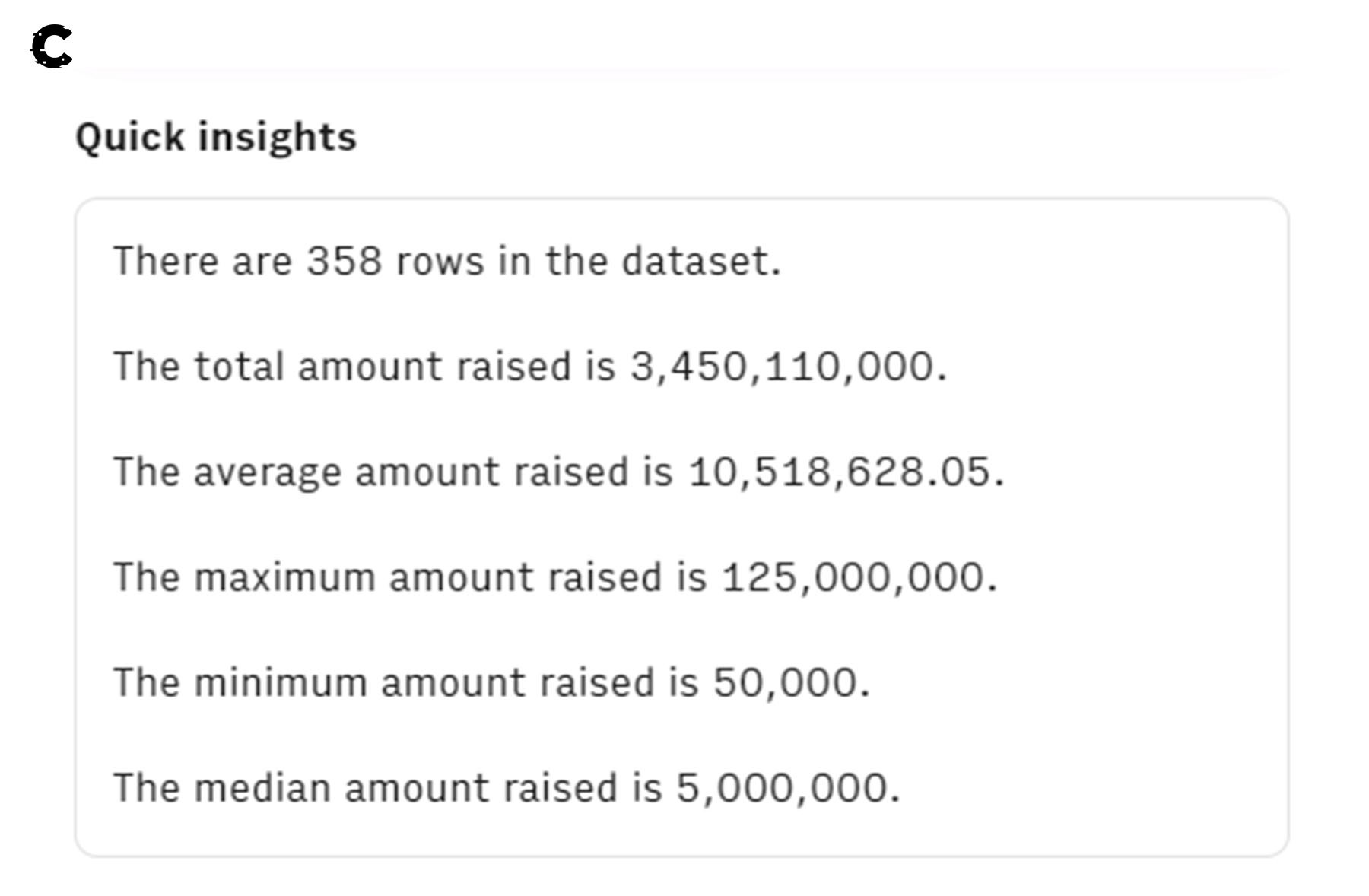Viewport: 1369px width, 896px height.
Task: Click the total amount raised sentence
Action: click(x=529, y=367)
